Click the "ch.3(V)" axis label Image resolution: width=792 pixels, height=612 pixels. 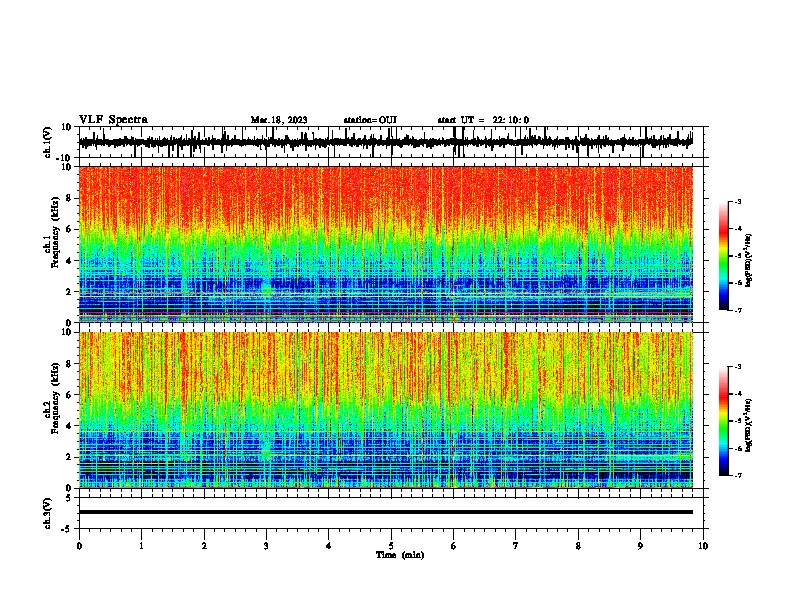(x=48, y=513)
